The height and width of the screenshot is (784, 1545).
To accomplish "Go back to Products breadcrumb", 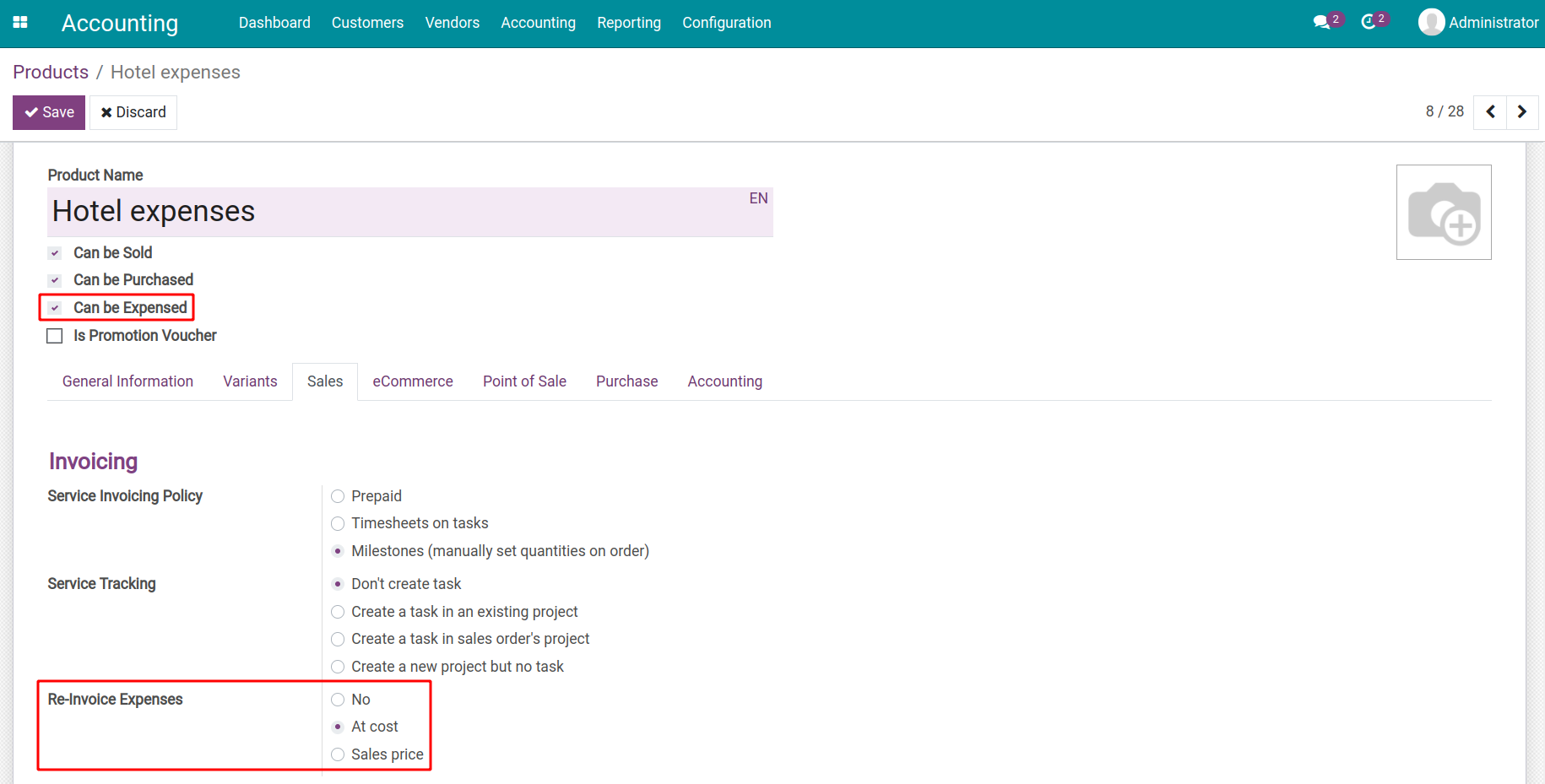I will [51, 73].
